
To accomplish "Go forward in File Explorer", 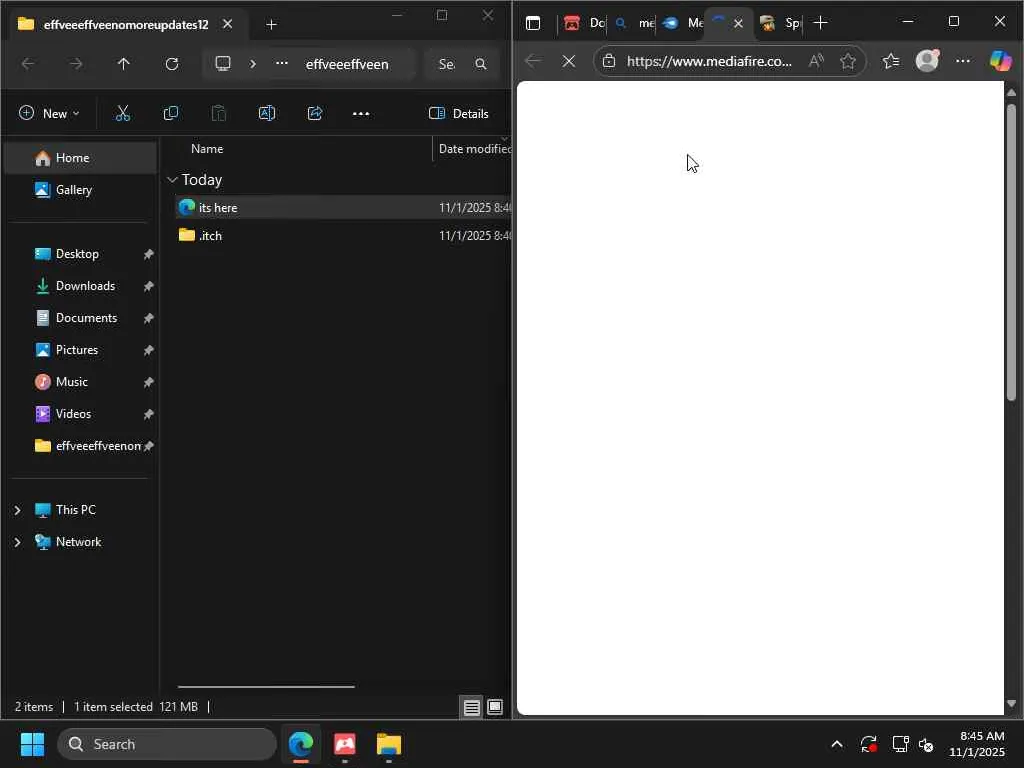I will 76,64.
